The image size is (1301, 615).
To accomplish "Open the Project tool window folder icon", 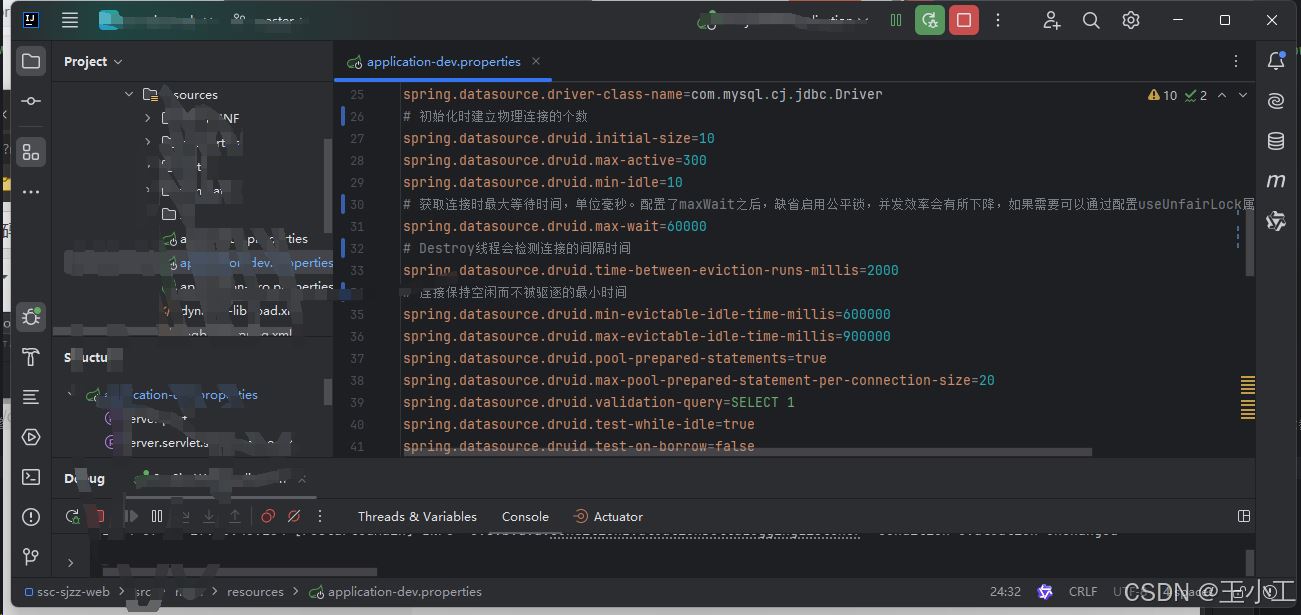I will click(31, 61).
